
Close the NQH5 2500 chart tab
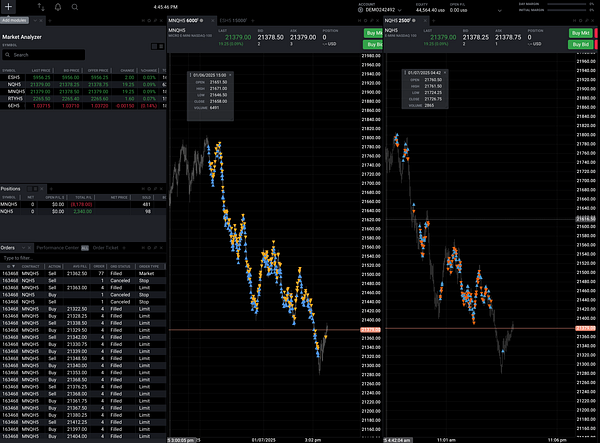coord(426,21)
